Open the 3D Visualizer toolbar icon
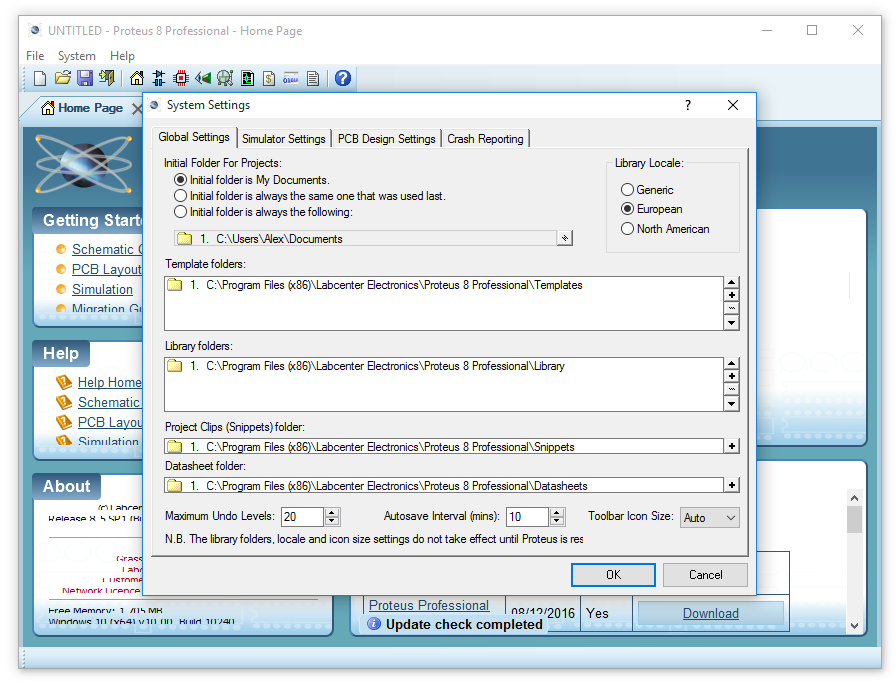Image resolution: width=896 pixels, height=683 pixels. tap(203, 78)
